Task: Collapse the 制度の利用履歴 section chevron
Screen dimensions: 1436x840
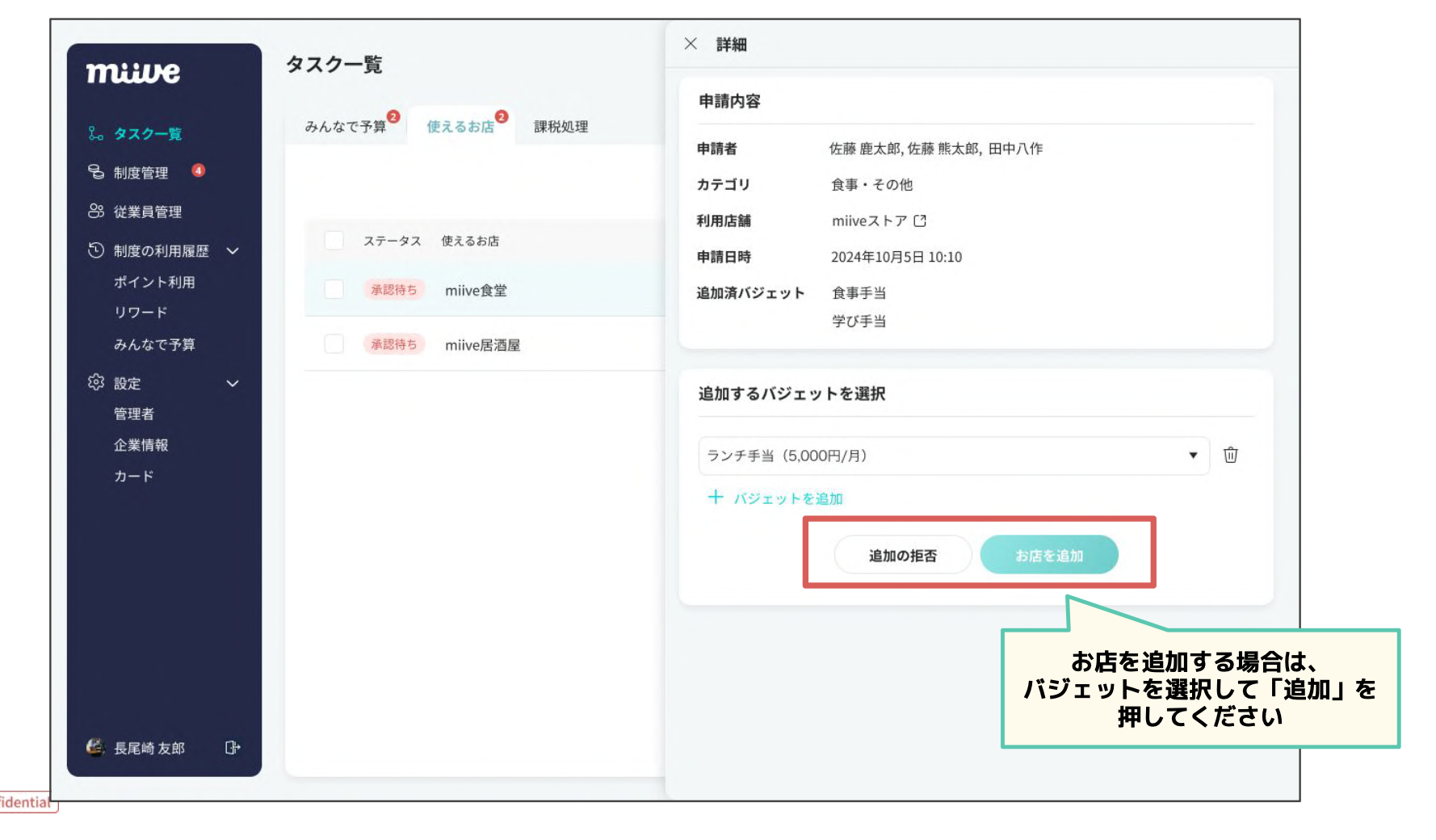Action: [233, 251]
